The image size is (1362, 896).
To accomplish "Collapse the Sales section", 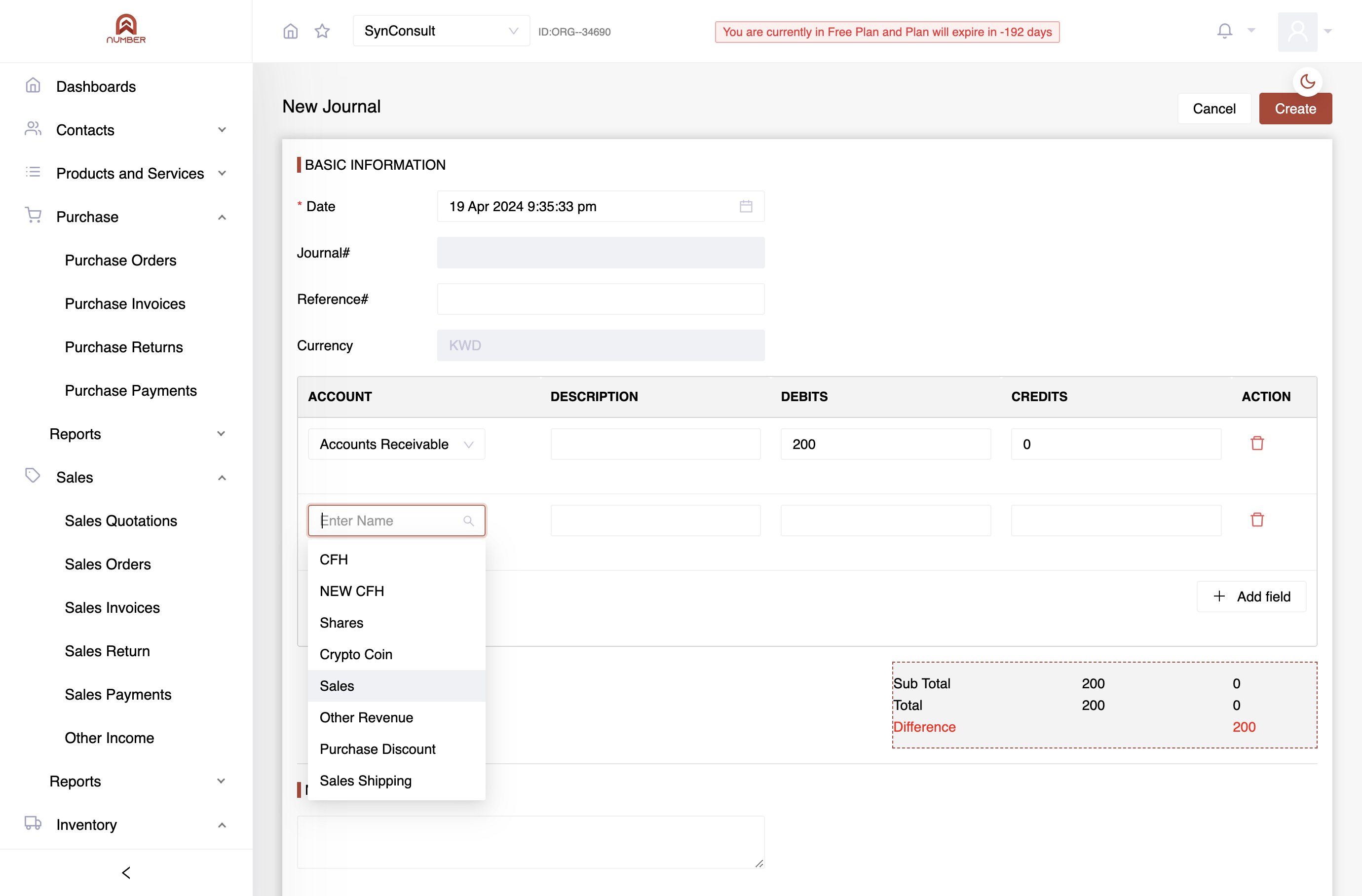I will pyautogui.click(x=126, y=477).
